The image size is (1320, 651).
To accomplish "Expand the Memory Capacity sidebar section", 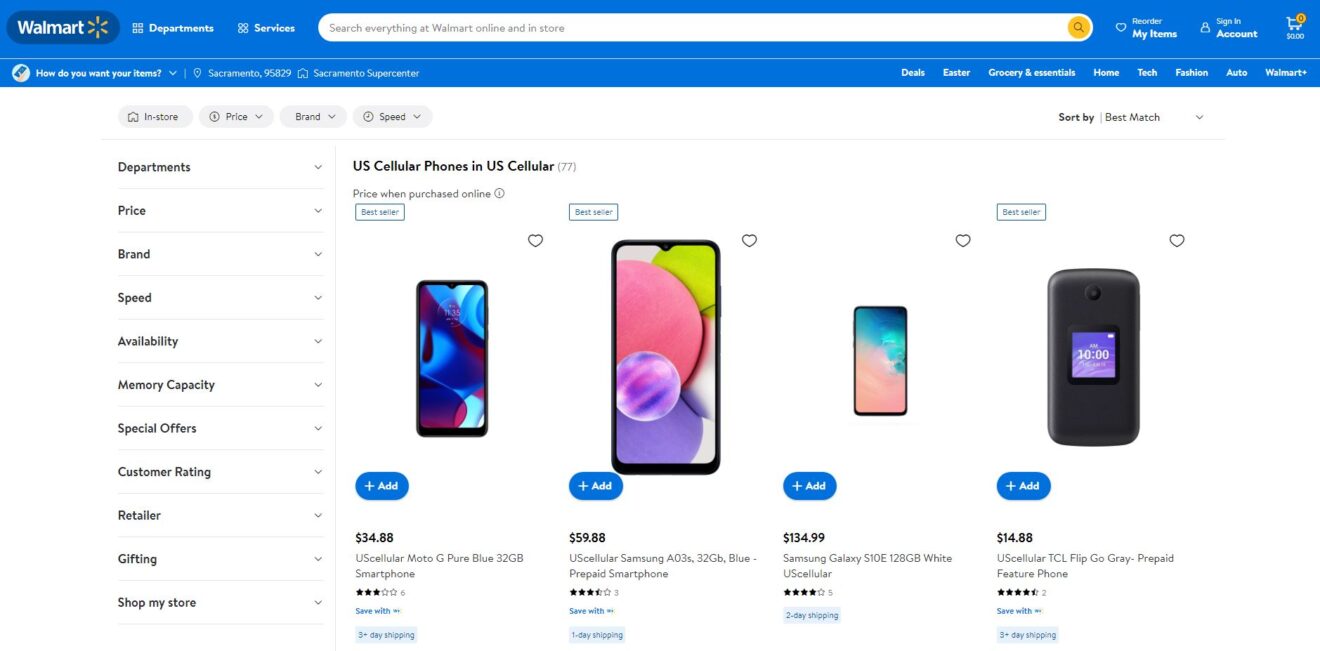I will [220, 384].
